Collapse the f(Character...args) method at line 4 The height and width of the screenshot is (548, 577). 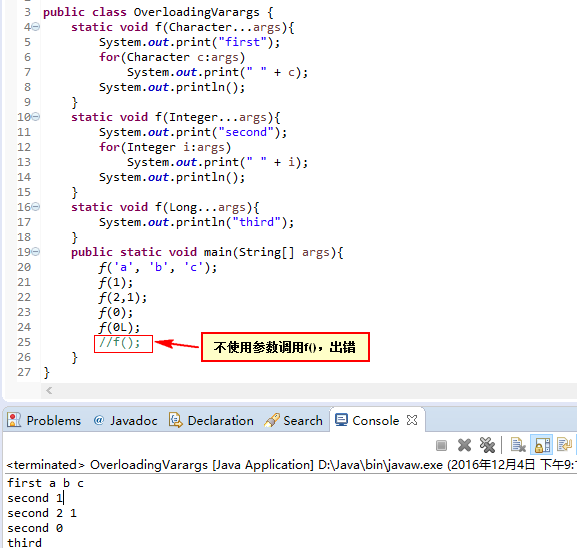[35, 27]
